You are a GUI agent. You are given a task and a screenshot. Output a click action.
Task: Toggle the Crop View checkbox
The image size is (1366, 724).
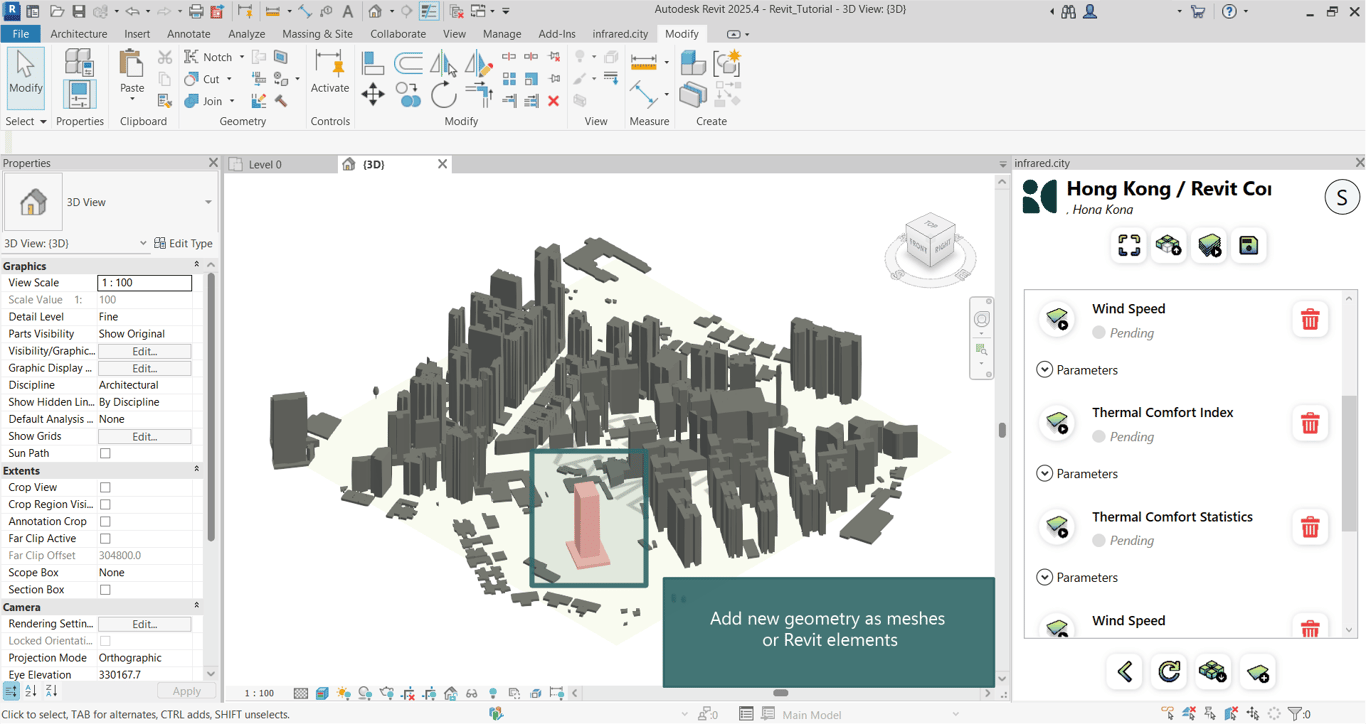[105, 488]
